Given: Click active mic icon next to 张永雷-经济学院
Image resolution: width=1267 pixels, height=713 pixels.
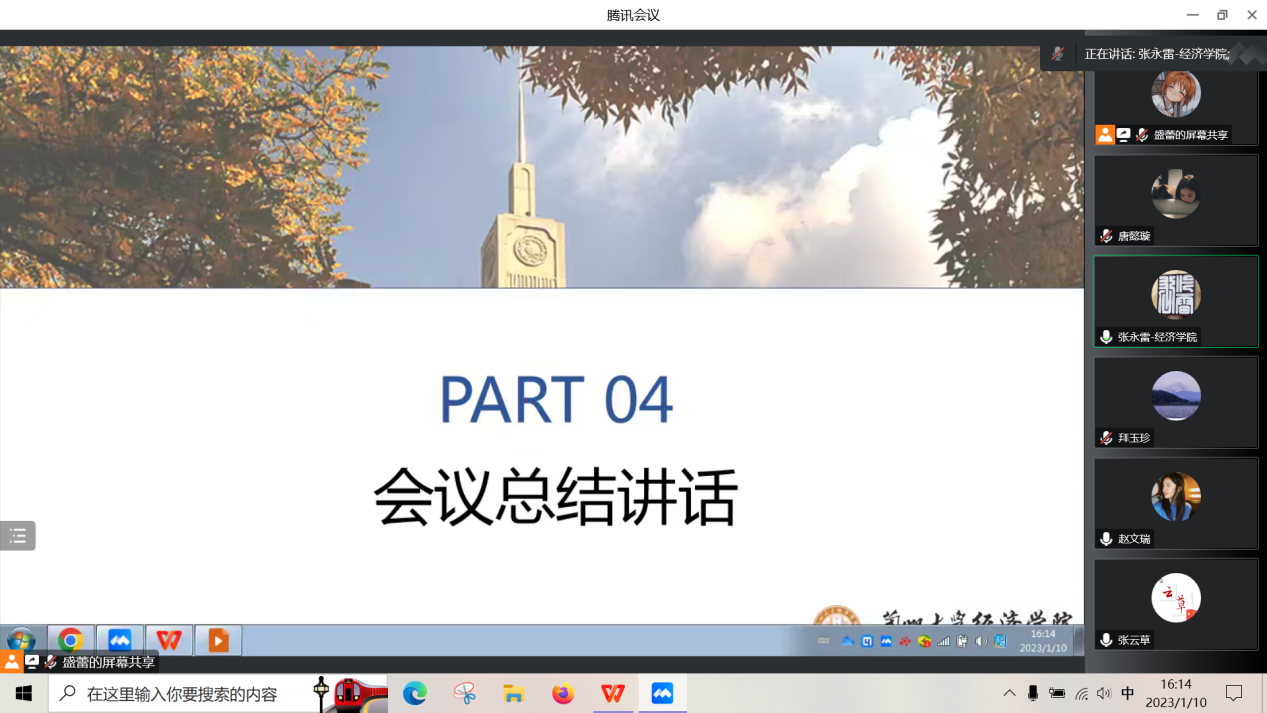Looking at the screenshot, I should pos(1106,337).
